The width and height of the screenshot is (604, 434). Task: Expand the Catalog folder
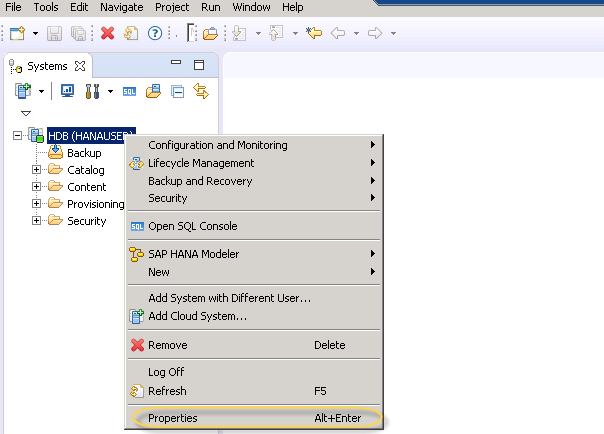click(36, 169)
